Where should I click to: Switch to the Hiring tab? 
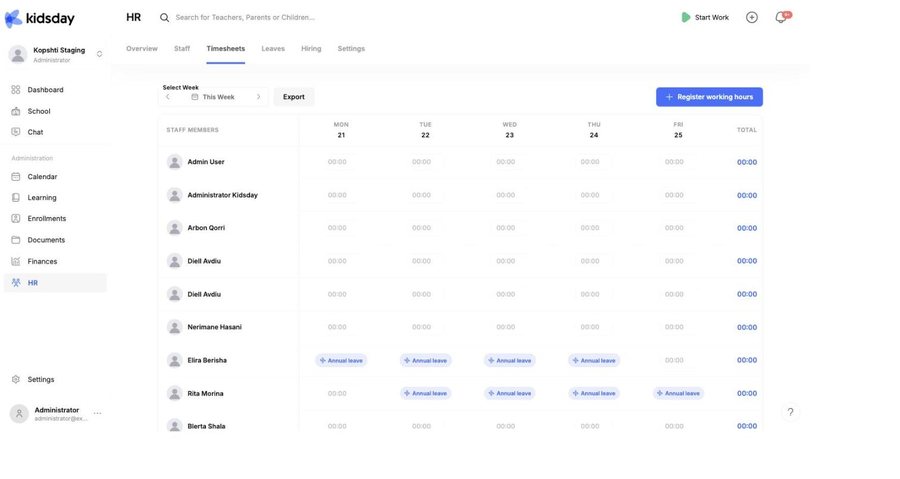click(311, 49)
